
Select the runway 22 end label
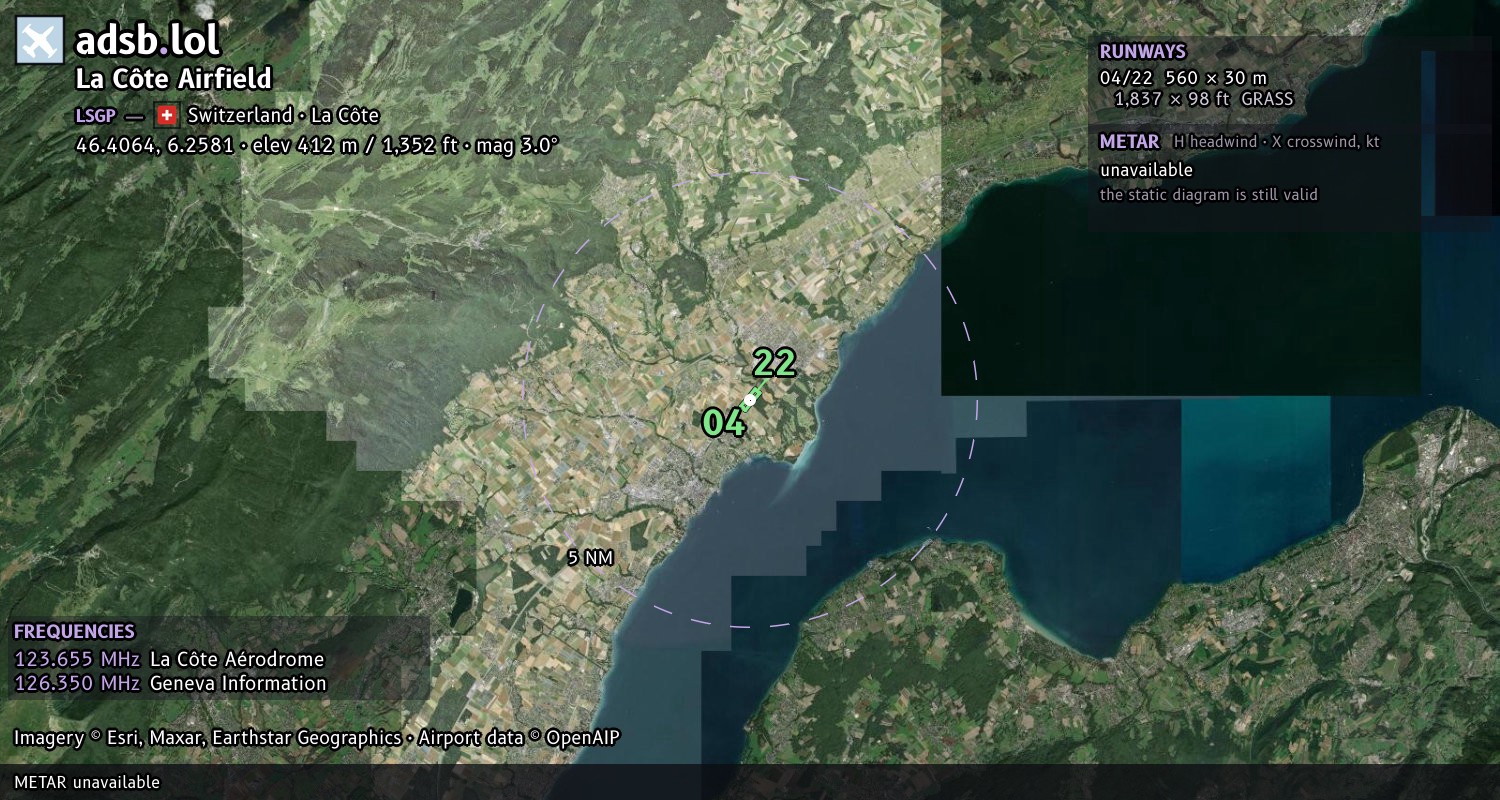coord(774,362)
